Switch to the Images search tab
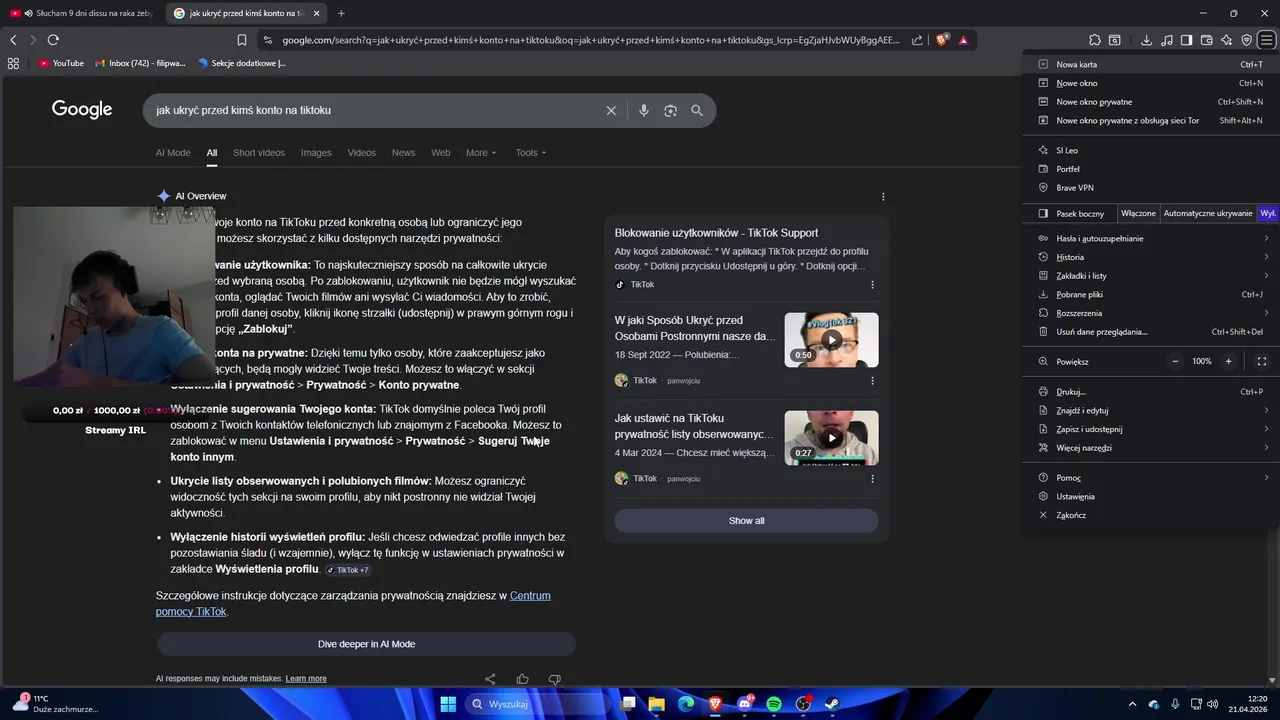Viewport: 1280px width, 720px height. point(316,153)
